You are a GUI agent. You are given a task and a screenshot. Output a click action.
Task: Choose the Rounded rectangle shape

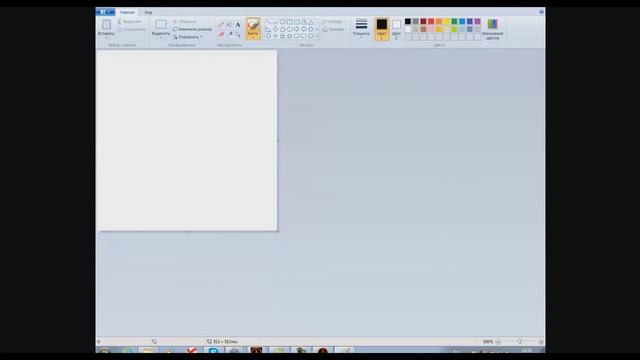coord(297,22)
